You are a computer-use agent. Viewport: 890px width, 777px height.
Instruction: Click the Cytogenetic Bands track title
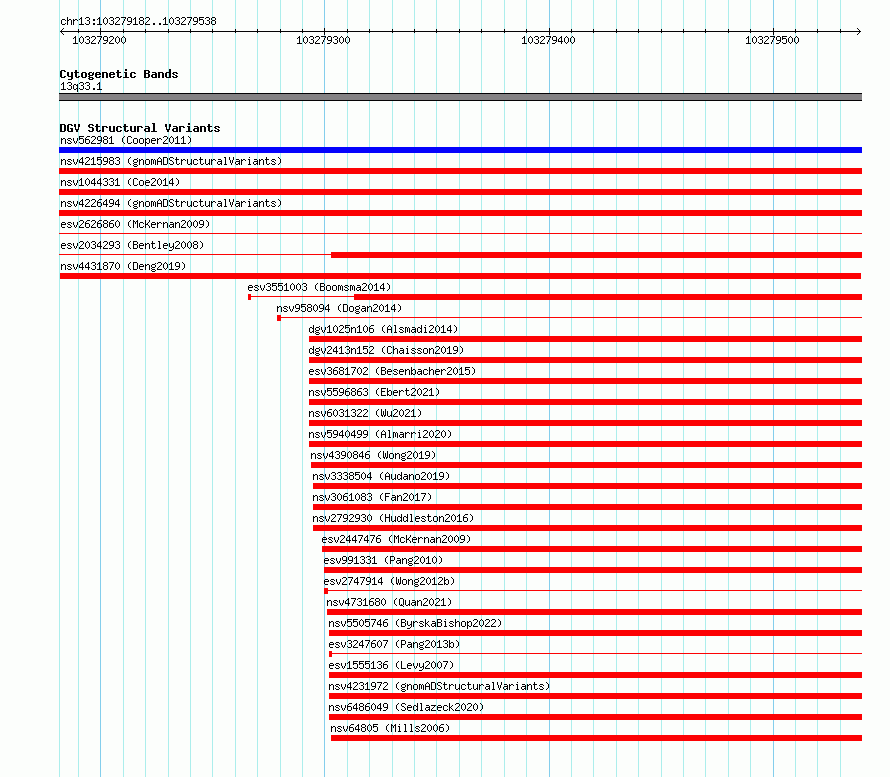click(x=119, y=74)
